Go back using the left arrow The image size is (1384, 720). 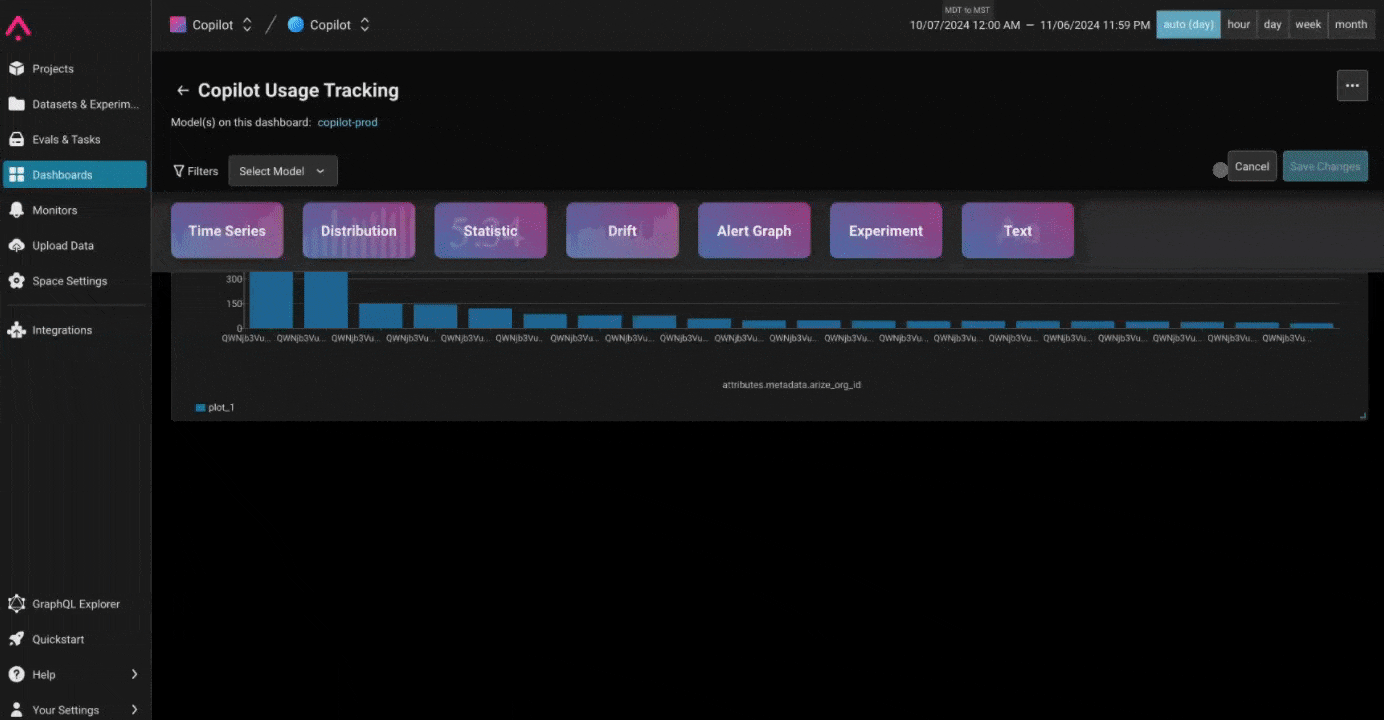click(182, 90)
